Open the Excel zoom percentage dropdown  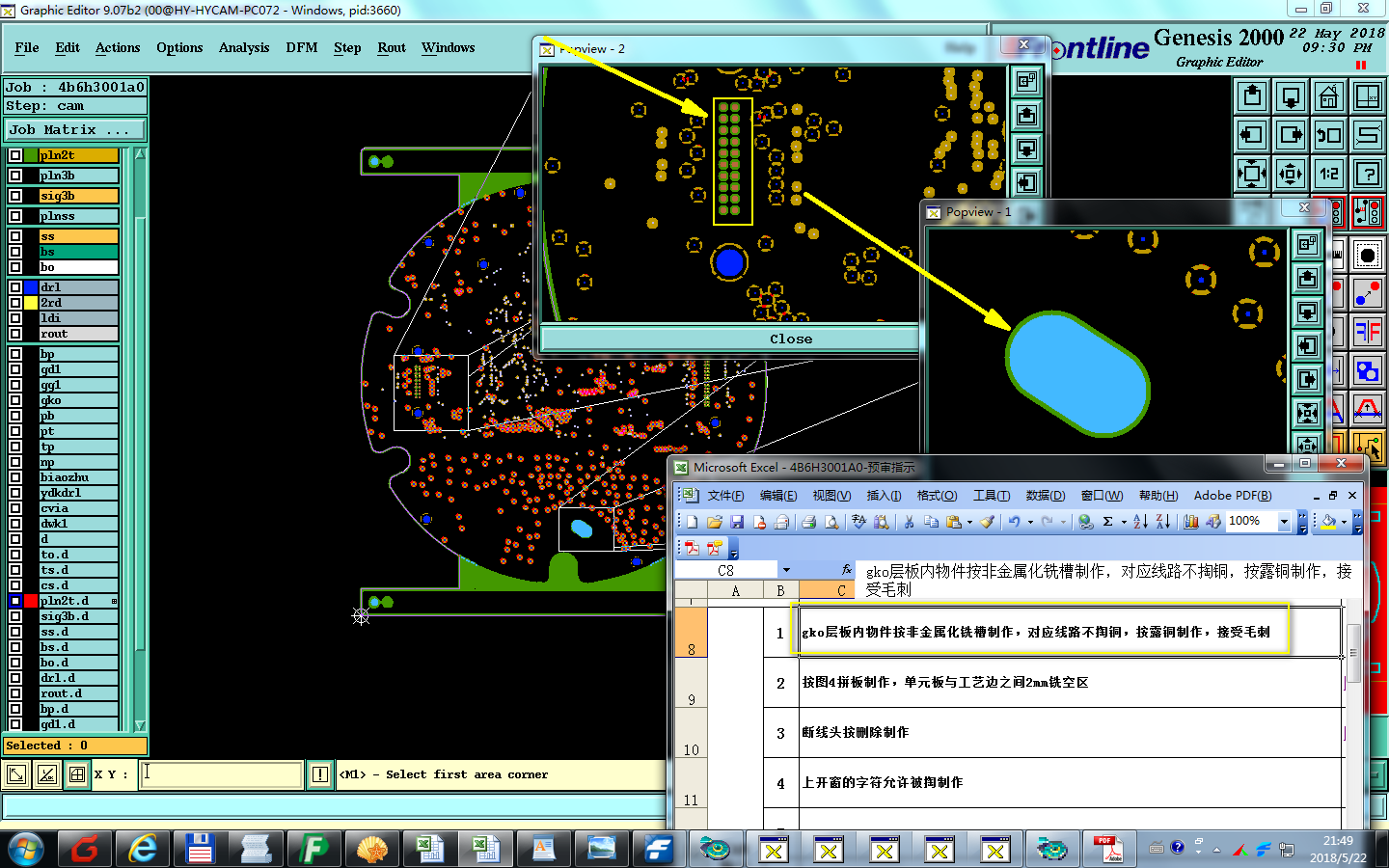1284,522
